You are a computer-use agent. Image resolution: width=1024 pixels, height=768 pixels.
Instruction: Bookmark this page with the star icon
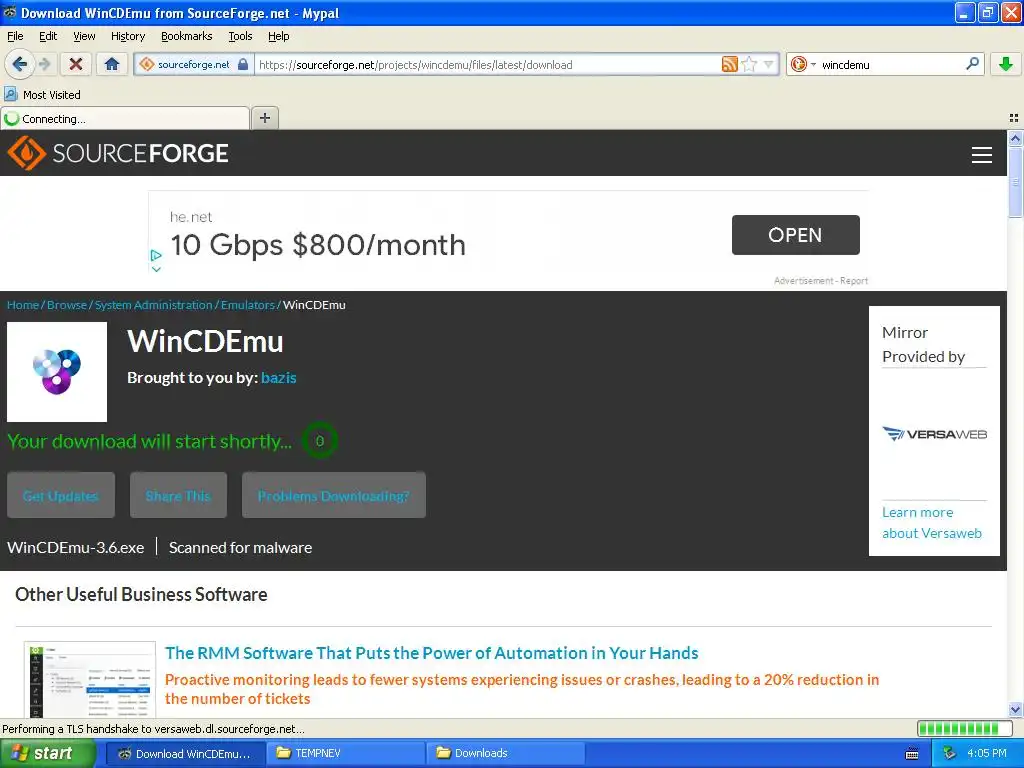[x=749, y=64]
